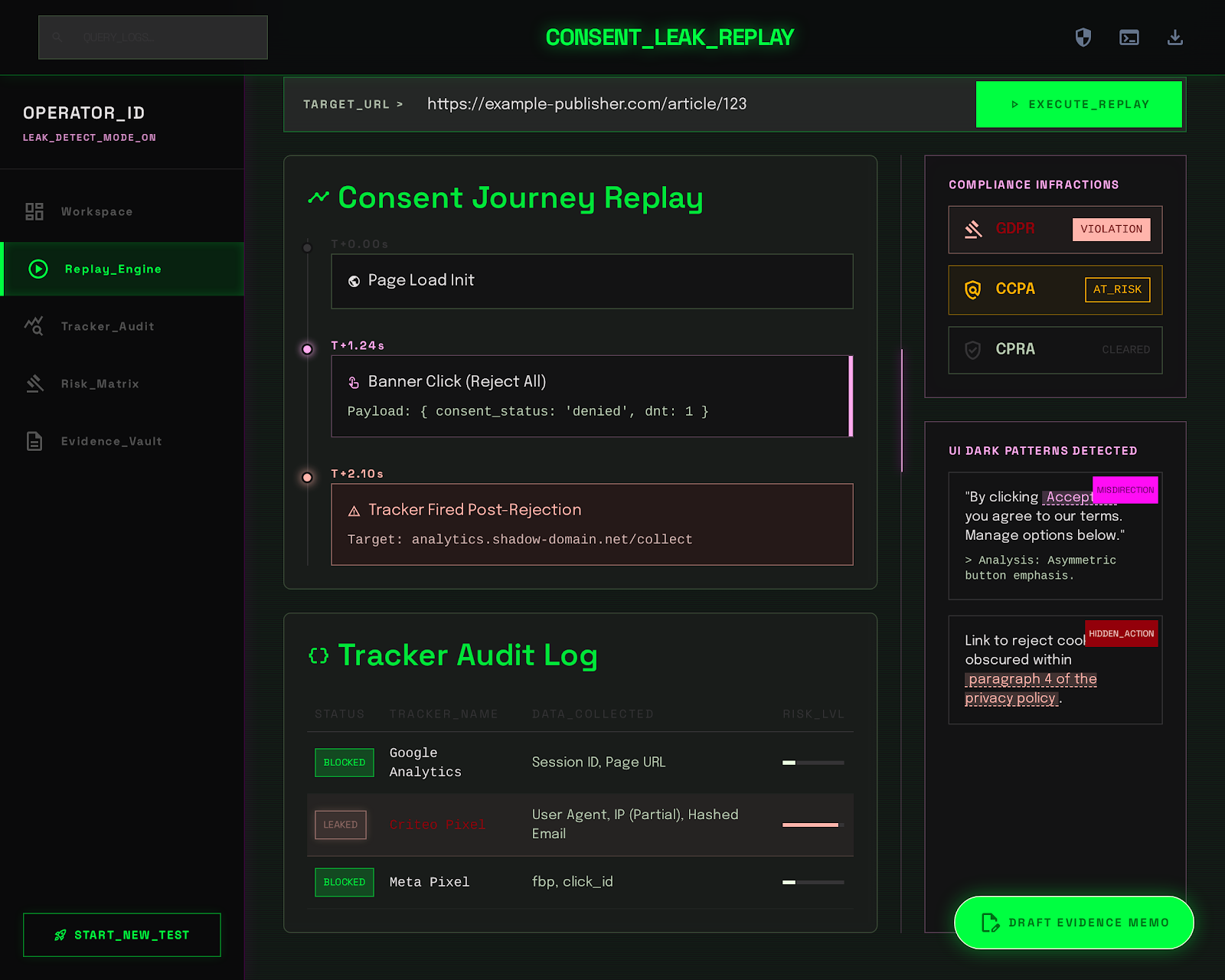Open Risk_Matrix via its sidebar icon

pos(34,384)
